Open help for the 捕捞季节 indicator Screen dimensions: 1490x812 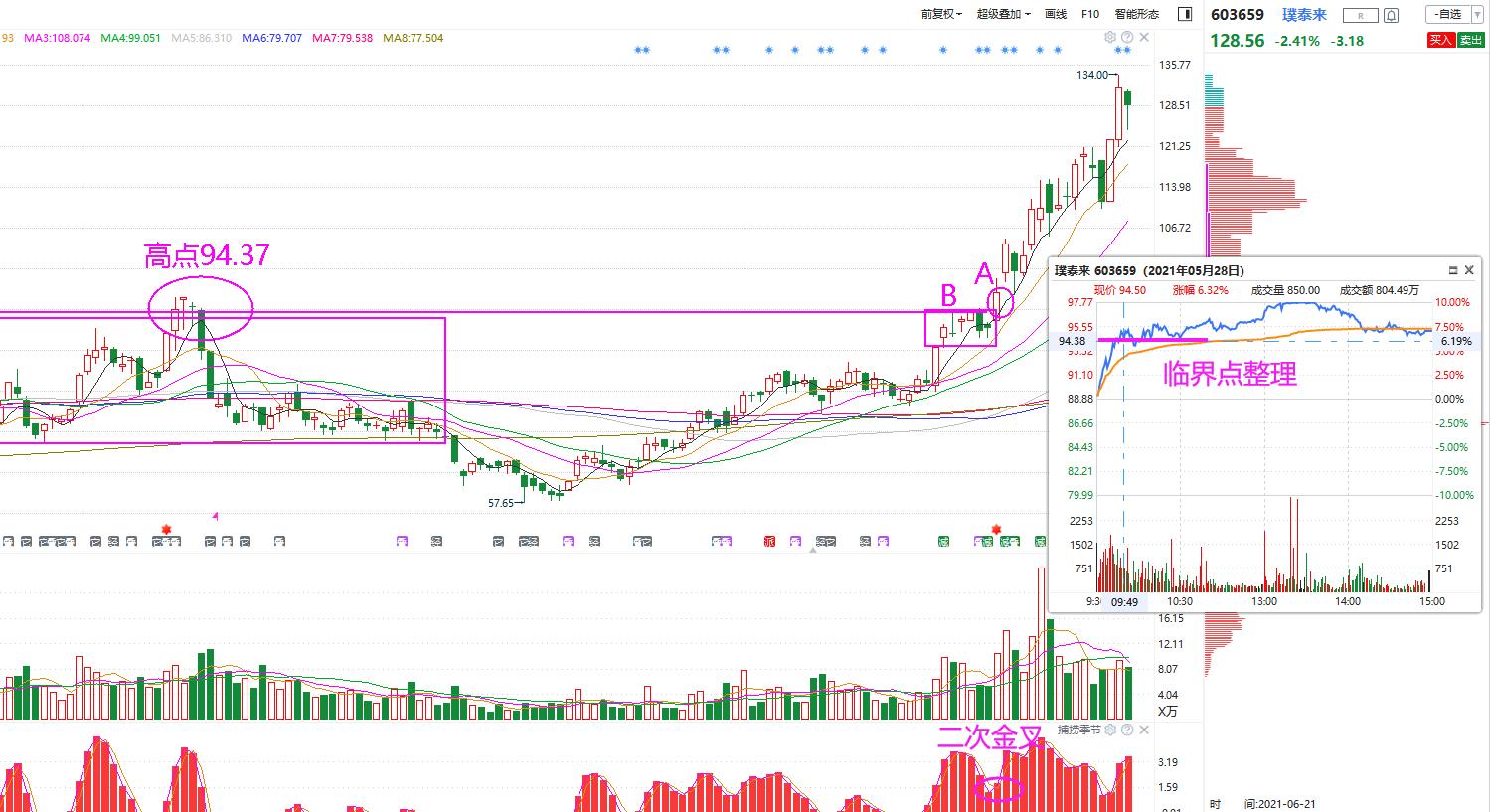point(1127,730)
